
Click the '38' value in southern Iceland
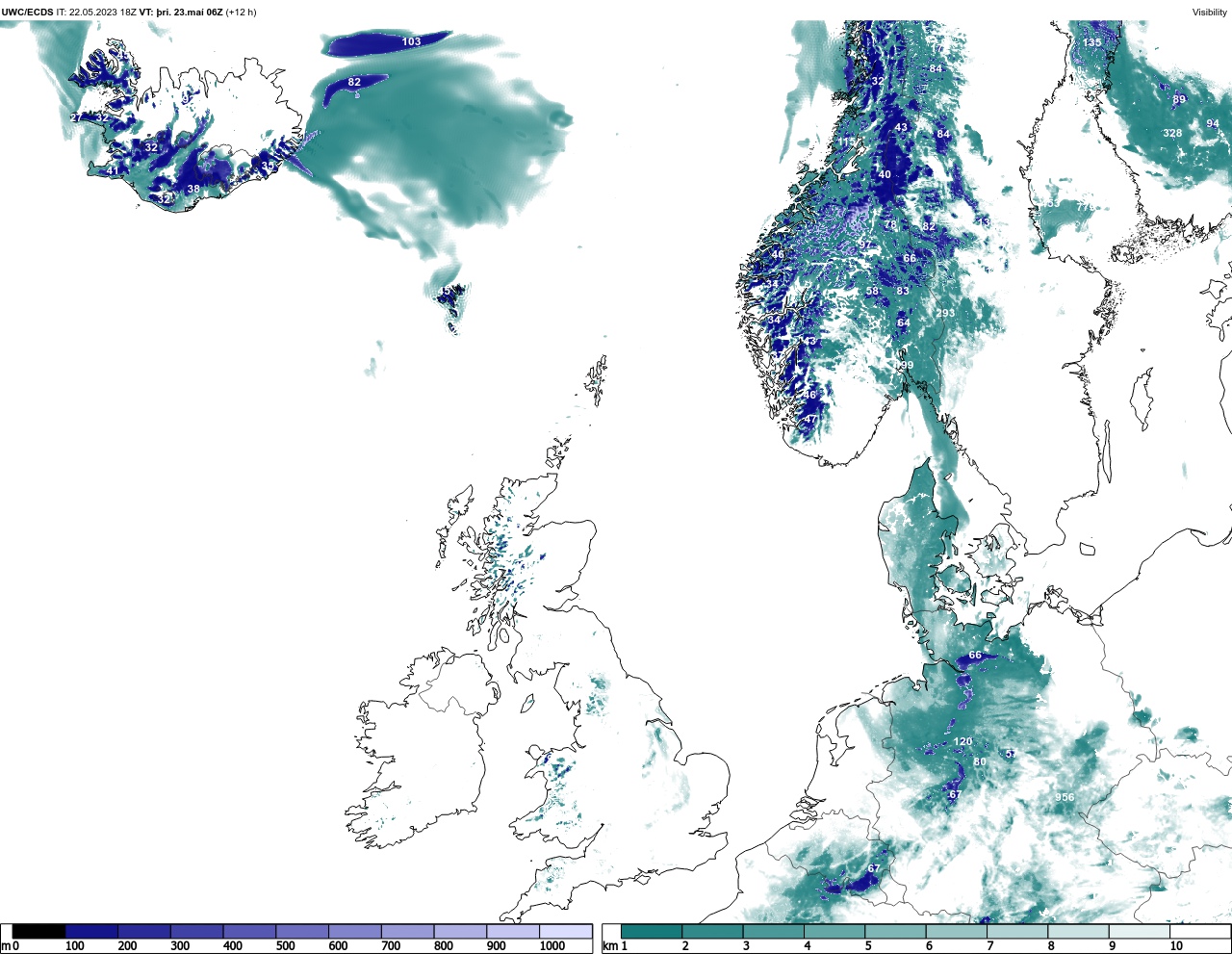click(193, 189)
